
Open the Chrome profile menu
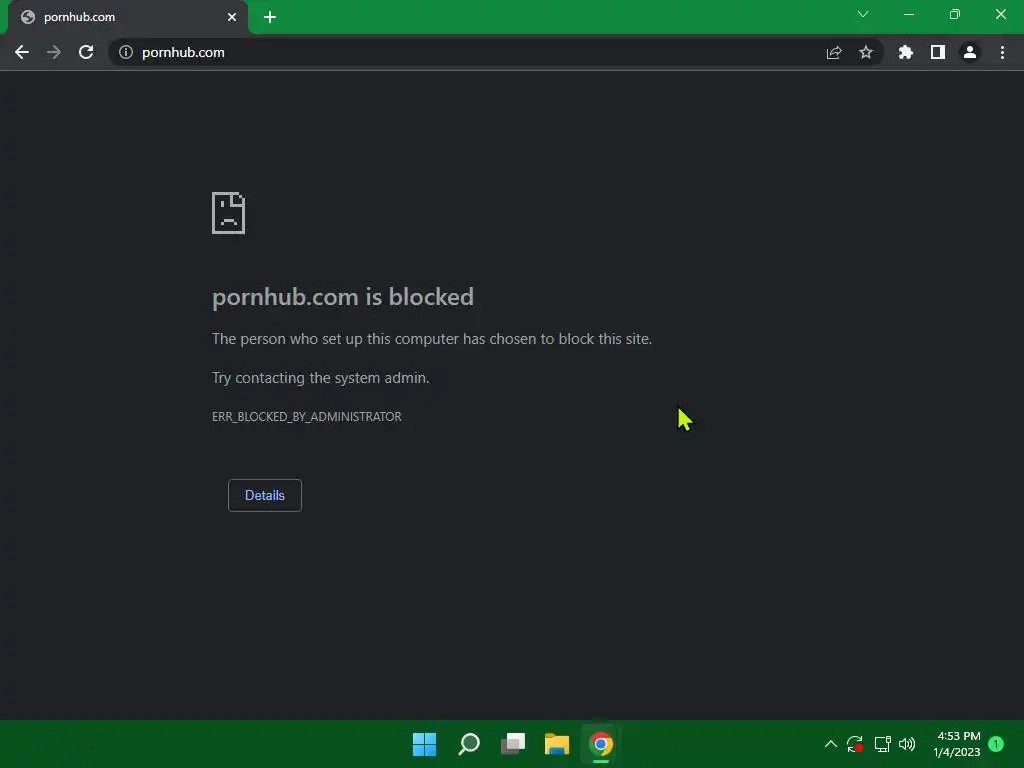[970, 52]
